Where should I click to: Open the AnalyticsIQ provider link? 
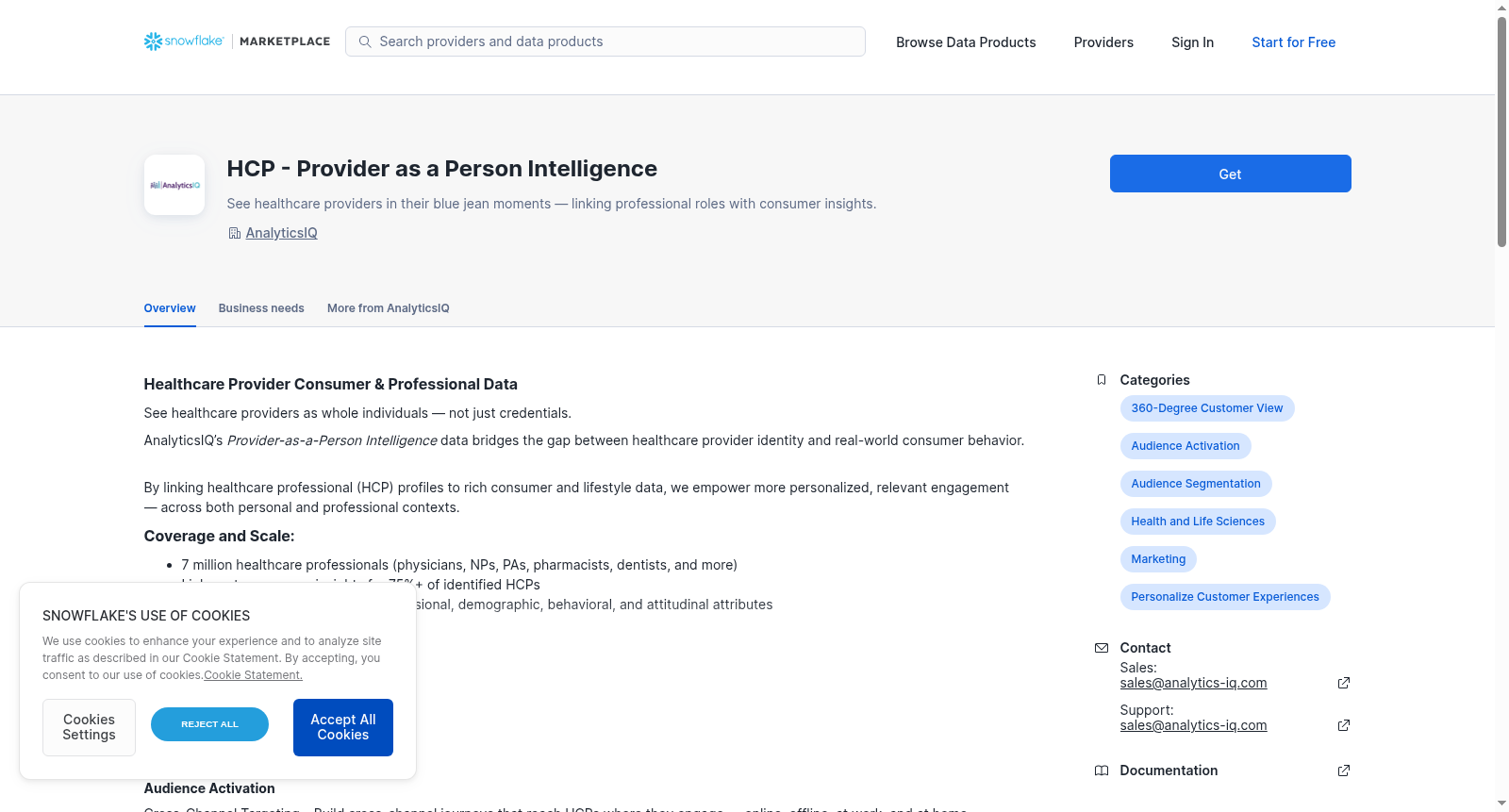(281, 233)
